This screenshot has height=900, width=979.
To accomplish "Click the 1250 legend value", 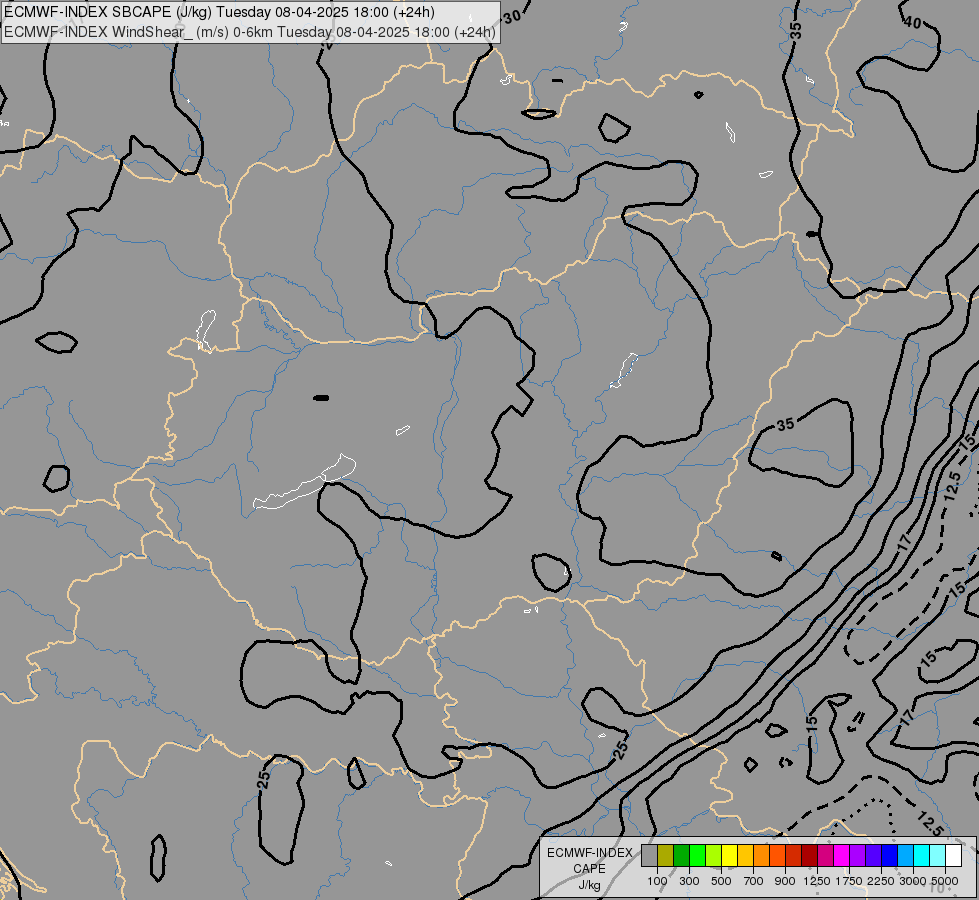I will point(817,881).
